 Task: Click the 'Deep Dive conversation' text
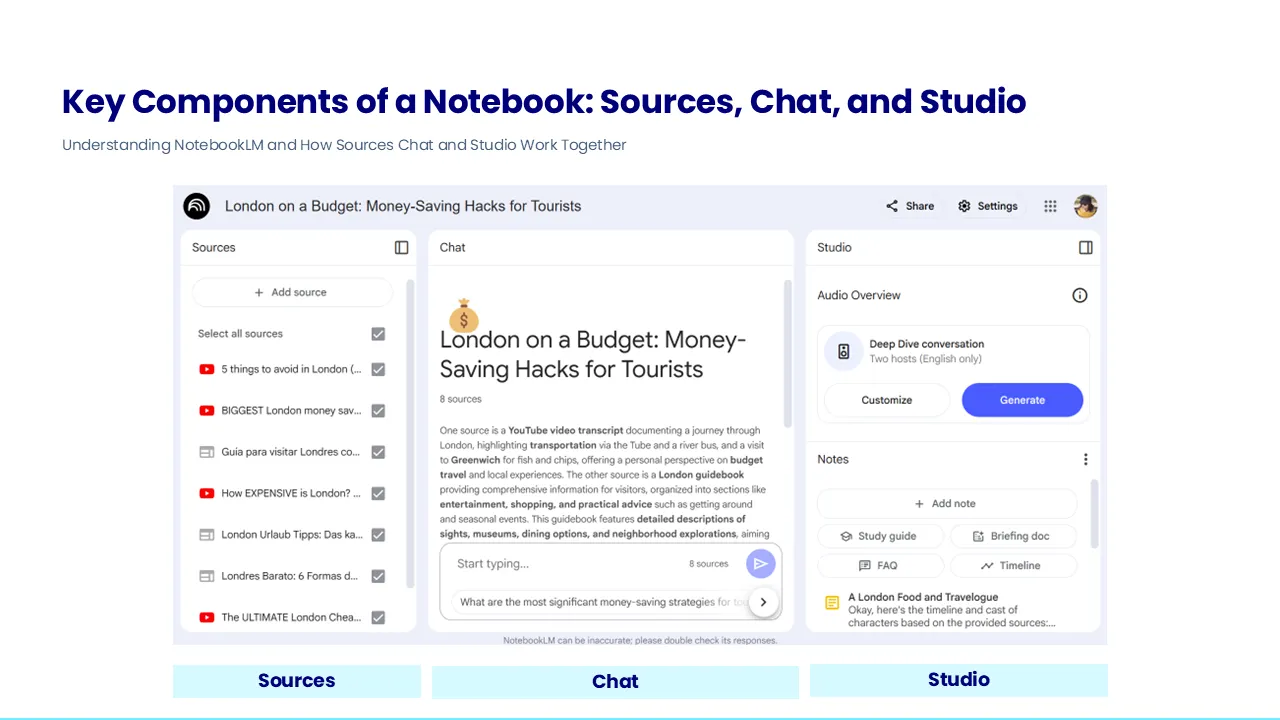tap(926, 344)
